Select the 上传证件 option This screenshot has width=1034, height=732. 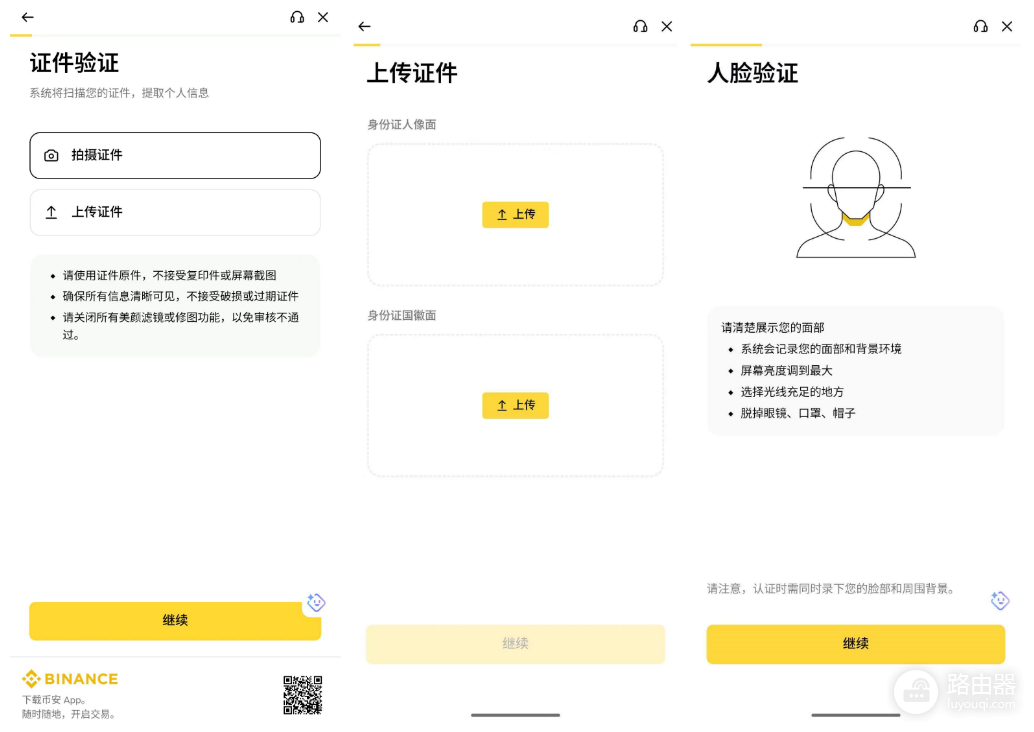175,212
